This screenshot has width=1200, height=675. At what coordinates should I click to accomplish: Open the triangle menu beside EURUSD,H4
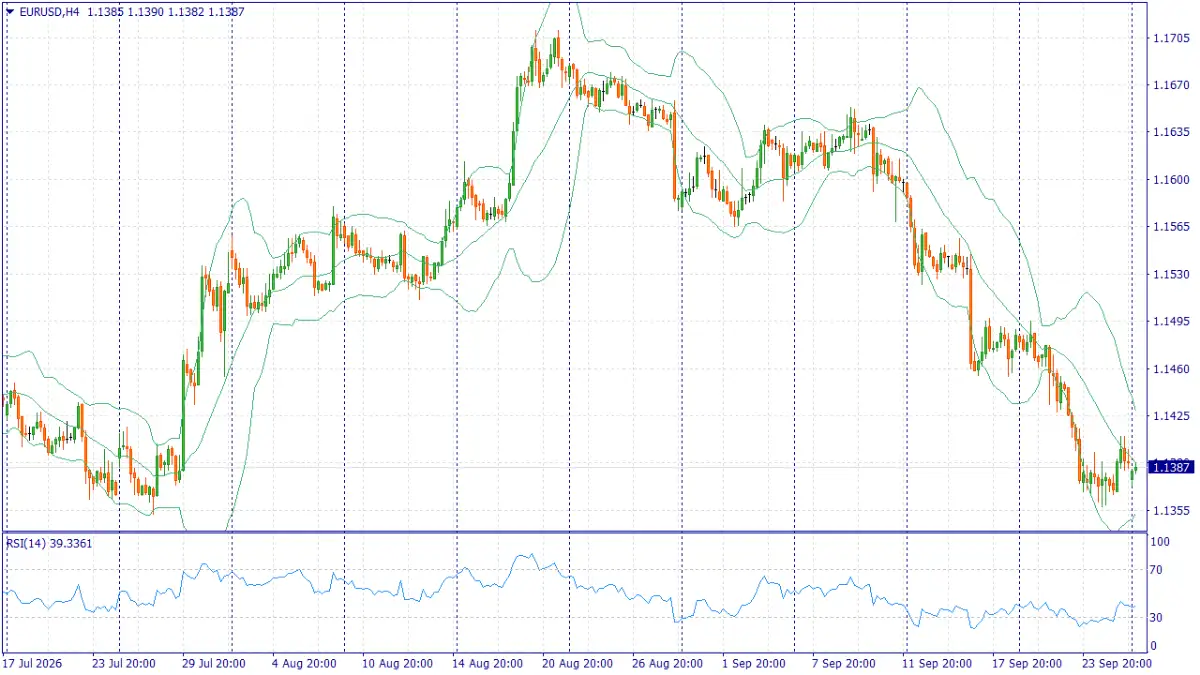point(10,12)
